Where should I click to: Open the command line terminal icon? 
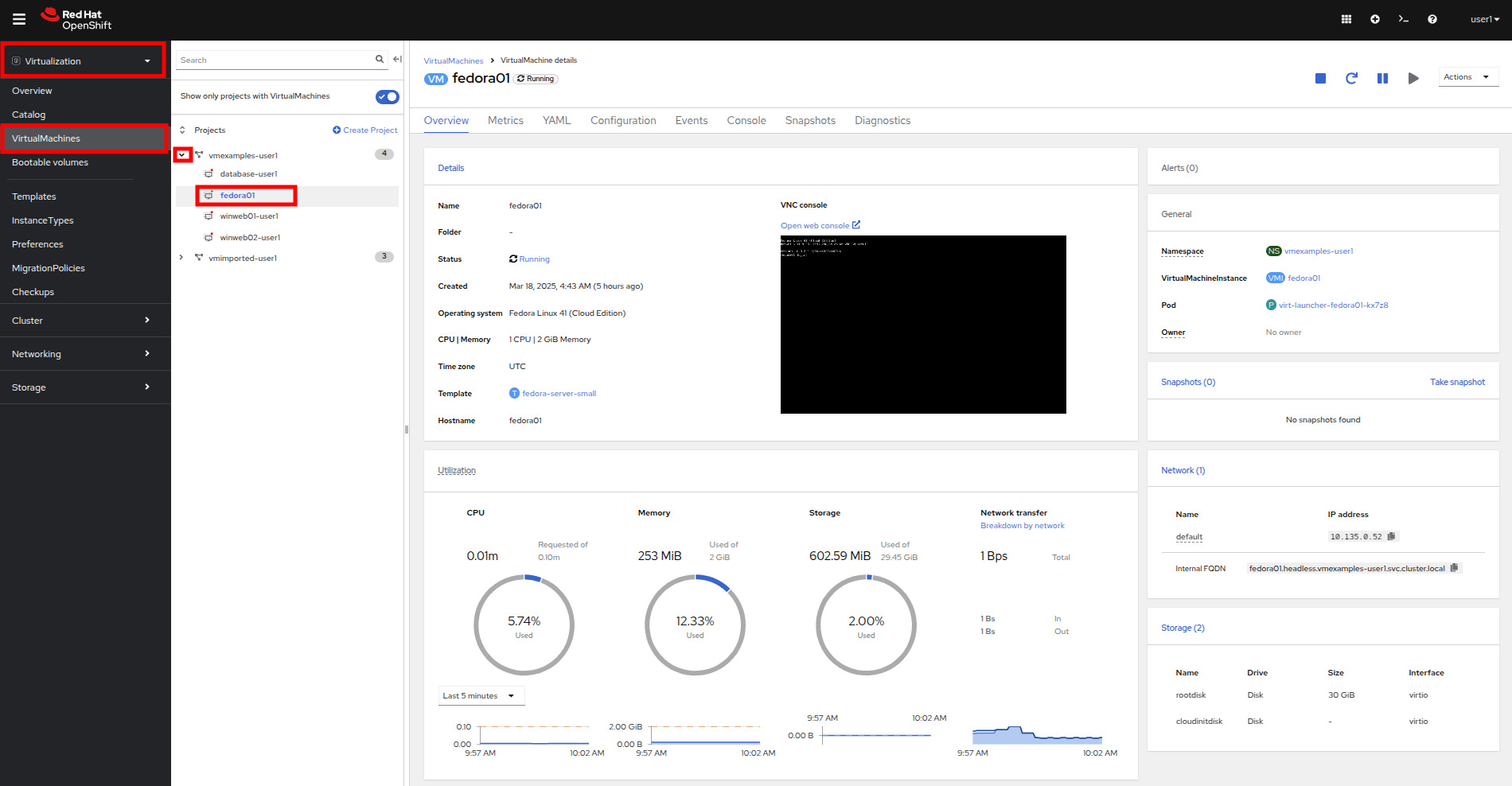pos(1404,19)
